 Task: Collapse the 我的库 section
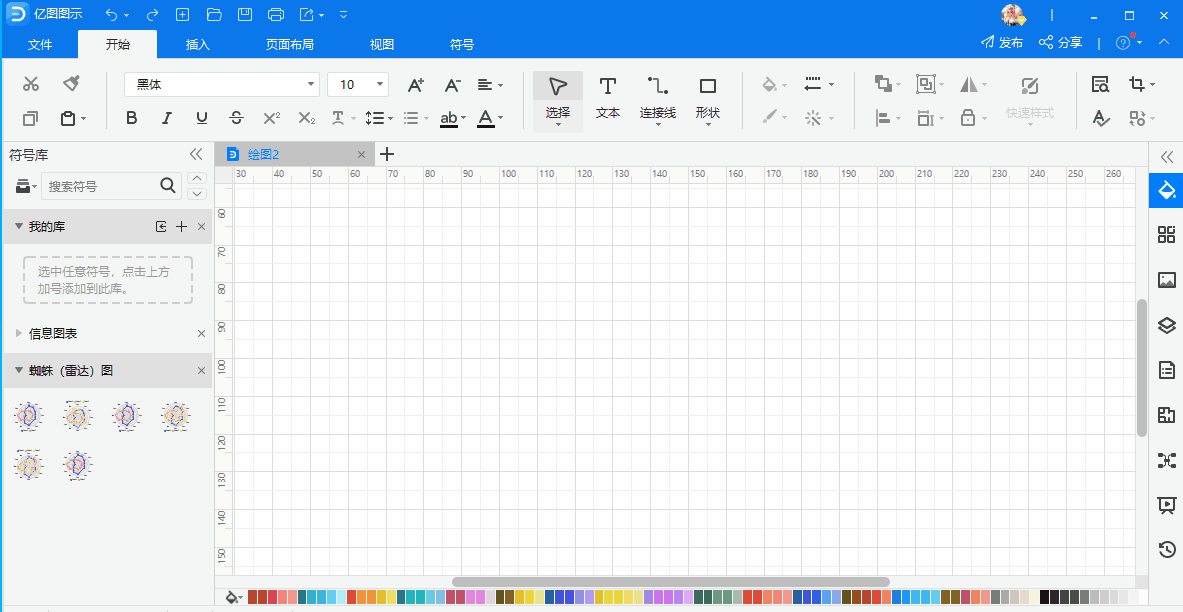coord(19,226)
